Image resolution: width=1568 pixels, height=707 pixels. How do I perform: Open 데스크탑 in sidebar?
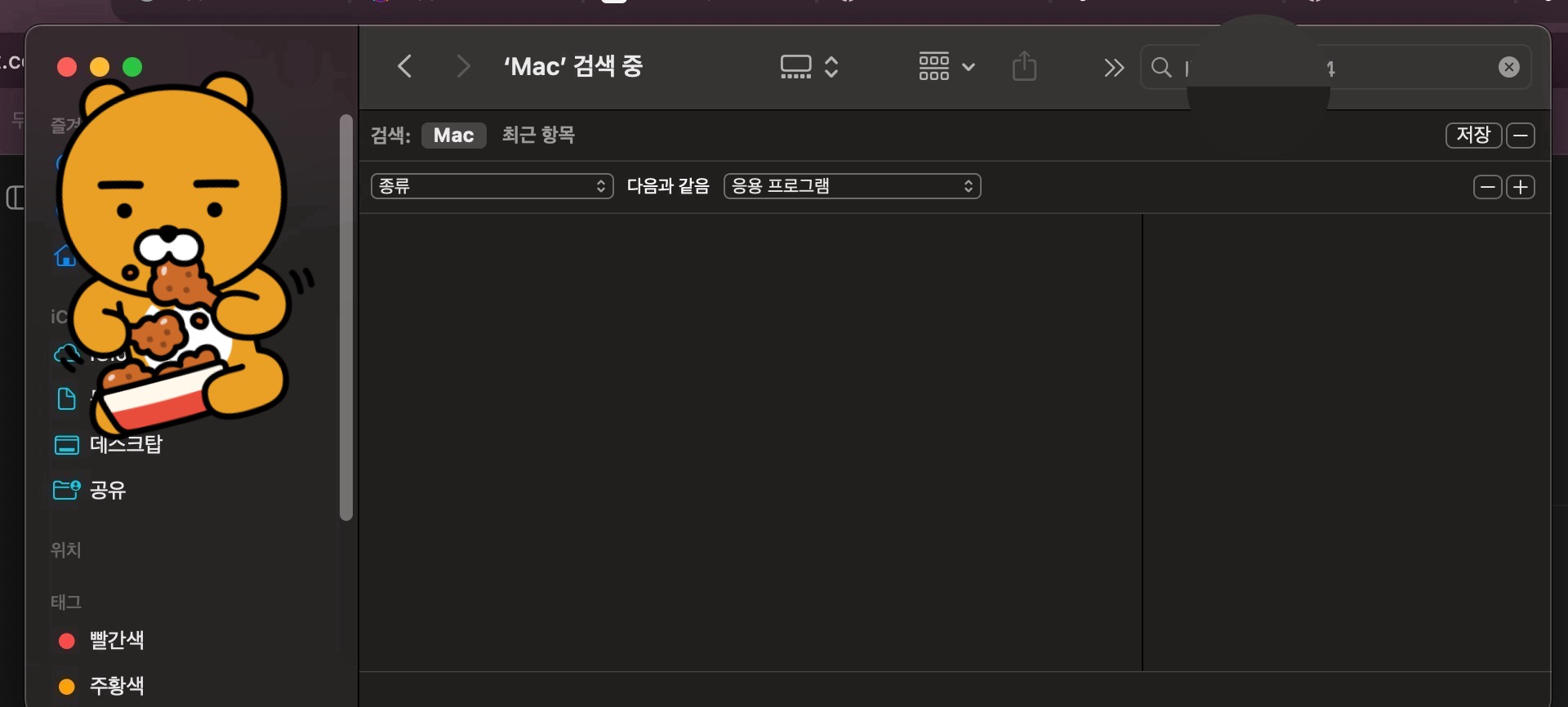tap(127, 445)
